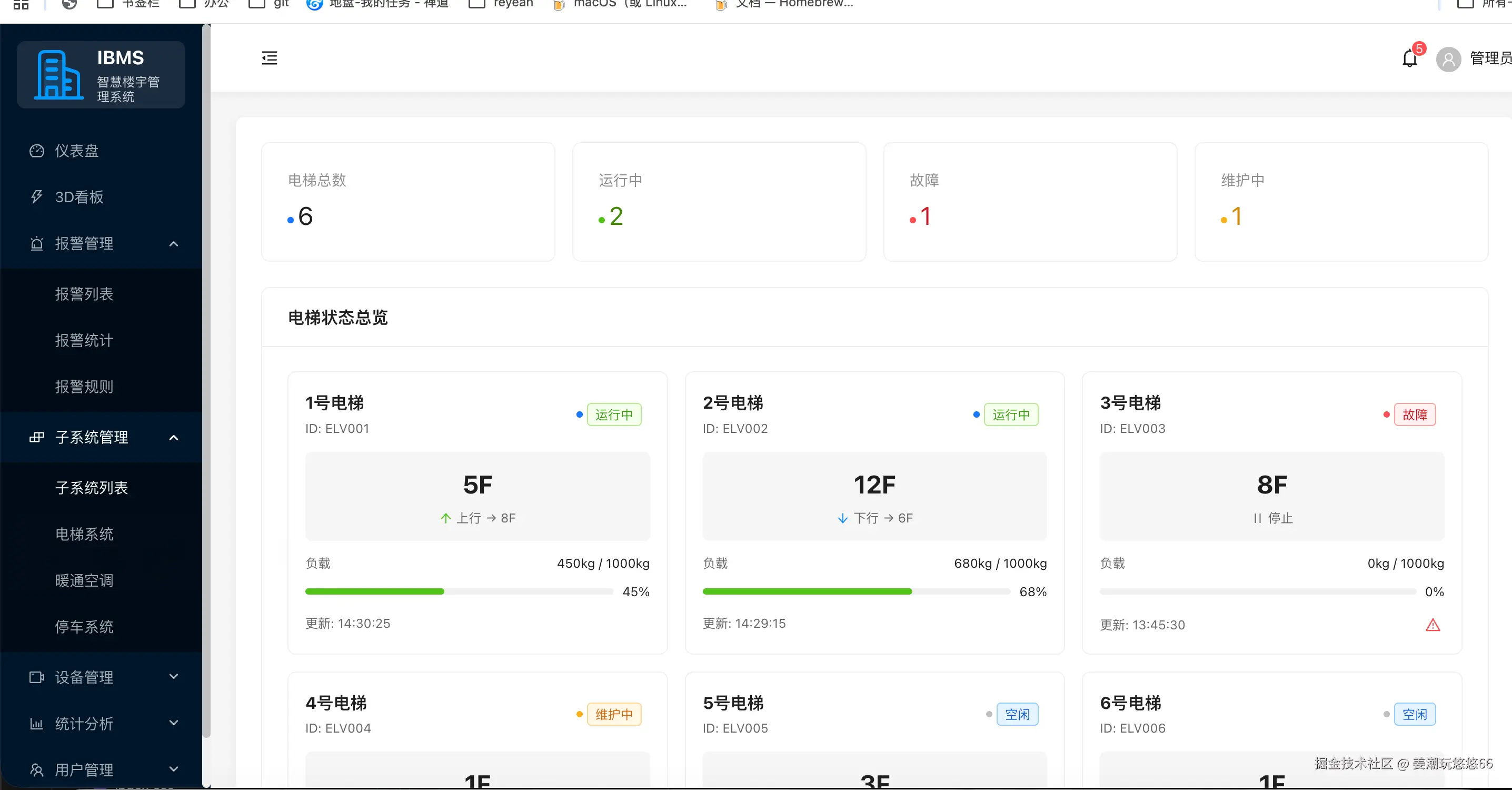Open the 暖通空调 menu item
The width and height of the screenshot is (1512, 790).
click(84, 580)
